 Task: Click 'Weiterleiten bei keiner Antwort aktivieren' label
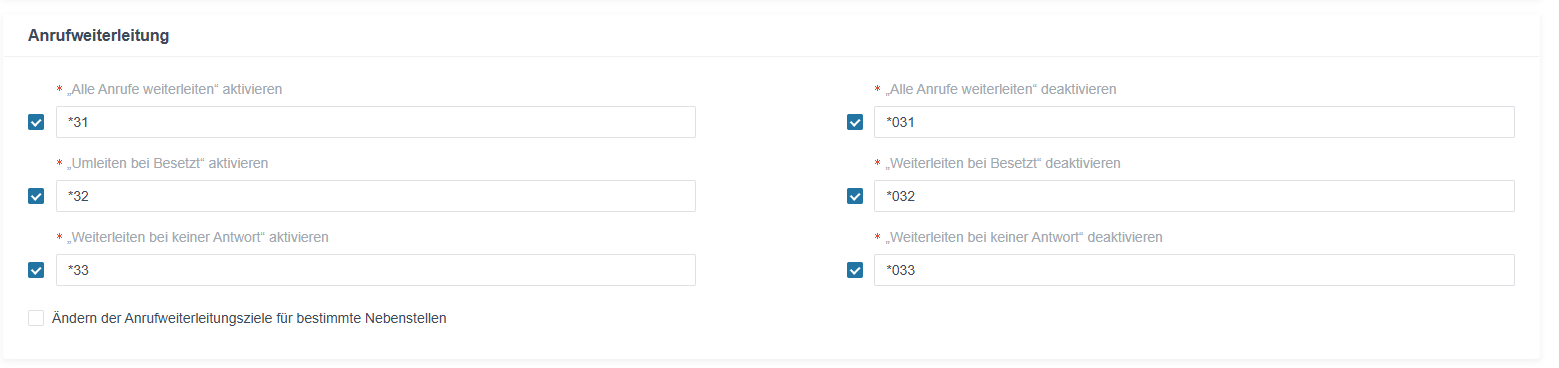[x=198, y=237]
